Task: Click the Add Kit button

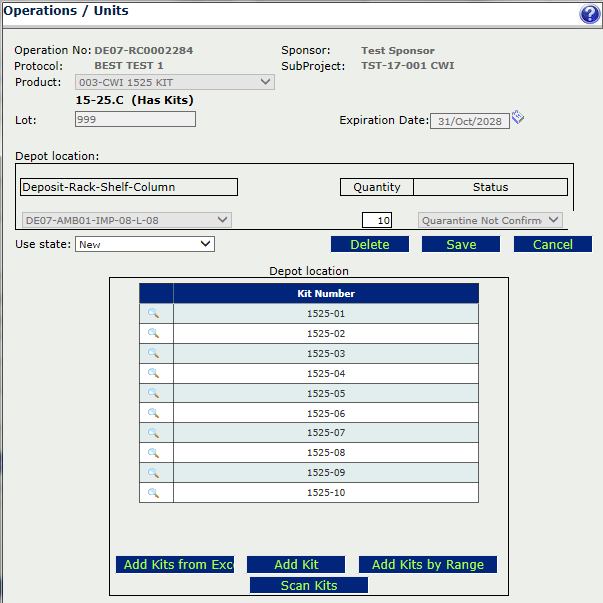Action: point(296,564)
